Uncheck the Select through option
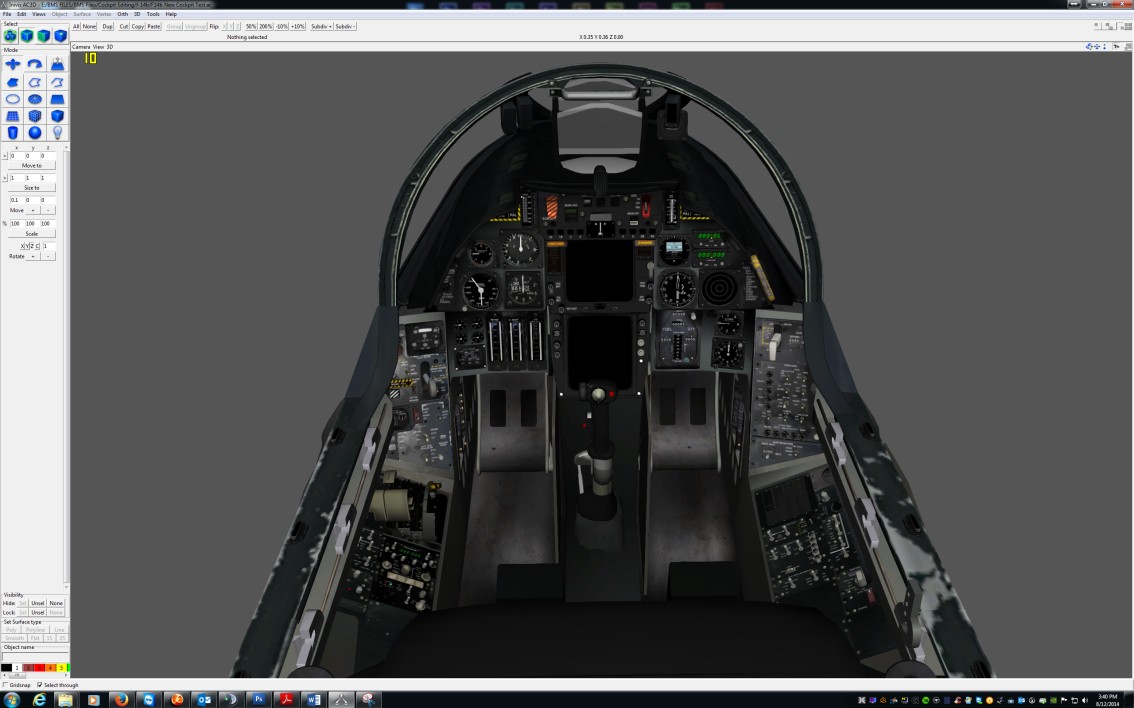The width and height of the screenshot is (1134, 708). pyautogui.click(x=39, y=685)
